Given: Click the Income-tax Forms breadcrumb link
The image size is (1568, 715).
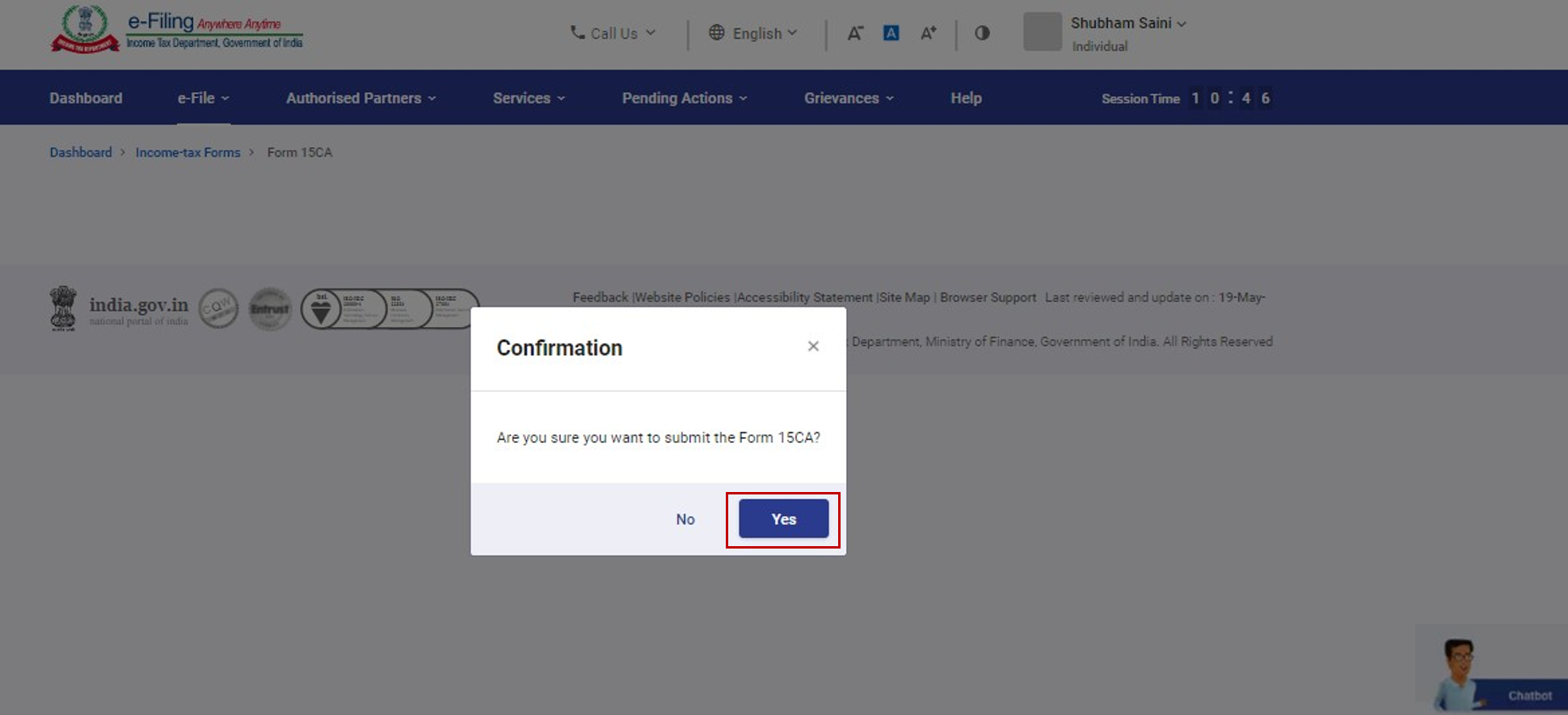Looking at the screenshot, I should pyautogui.click(x=188, y=153).
